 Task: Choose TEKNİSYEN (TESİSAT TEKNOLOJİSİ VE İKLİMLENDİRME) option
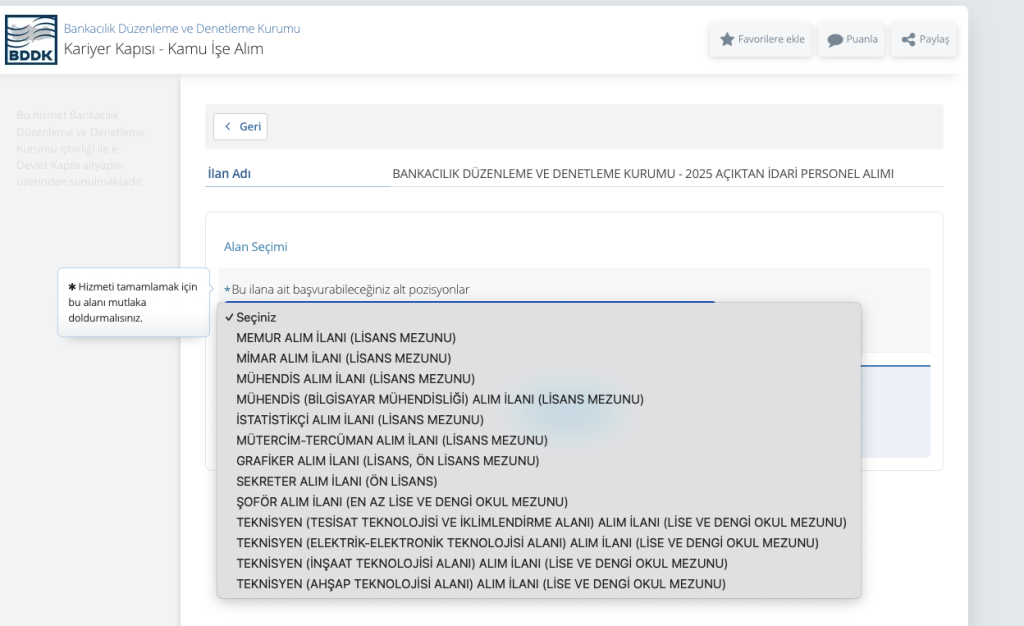tap(540, 522)
